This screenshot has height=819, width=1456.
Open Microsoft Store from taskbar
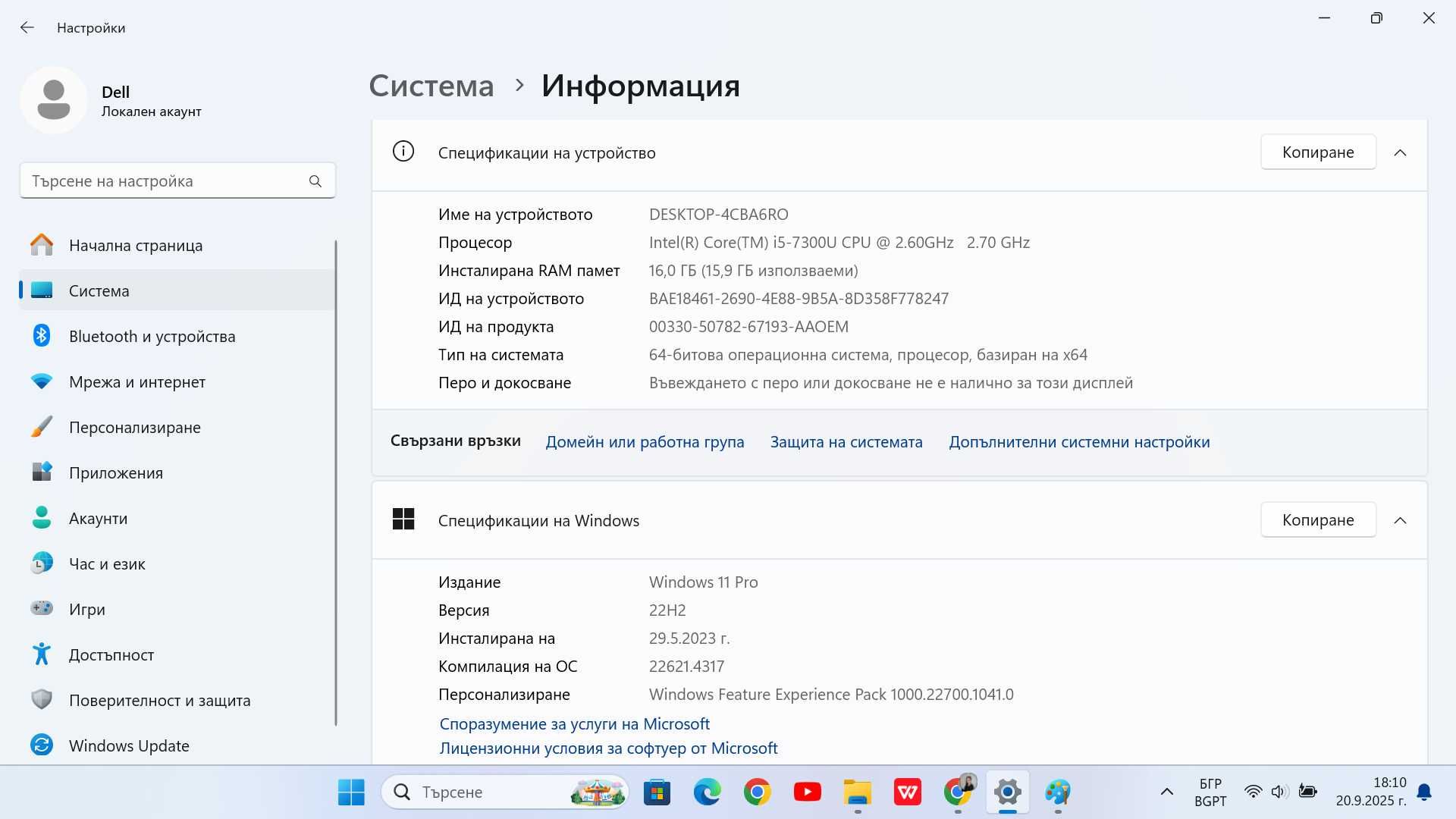pyautogui.click(x=657, y=792)
